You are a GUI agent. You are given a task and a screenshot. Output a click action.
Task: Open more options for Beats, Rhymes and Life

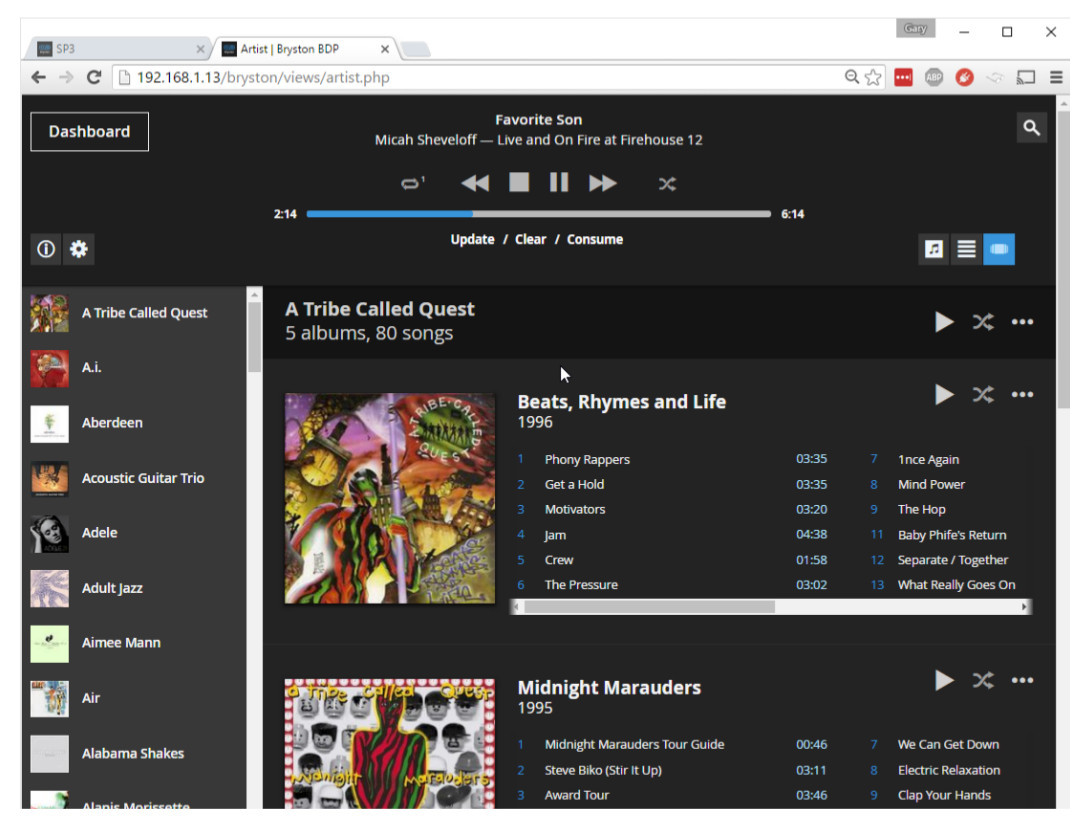click(x=1022, y=394)
